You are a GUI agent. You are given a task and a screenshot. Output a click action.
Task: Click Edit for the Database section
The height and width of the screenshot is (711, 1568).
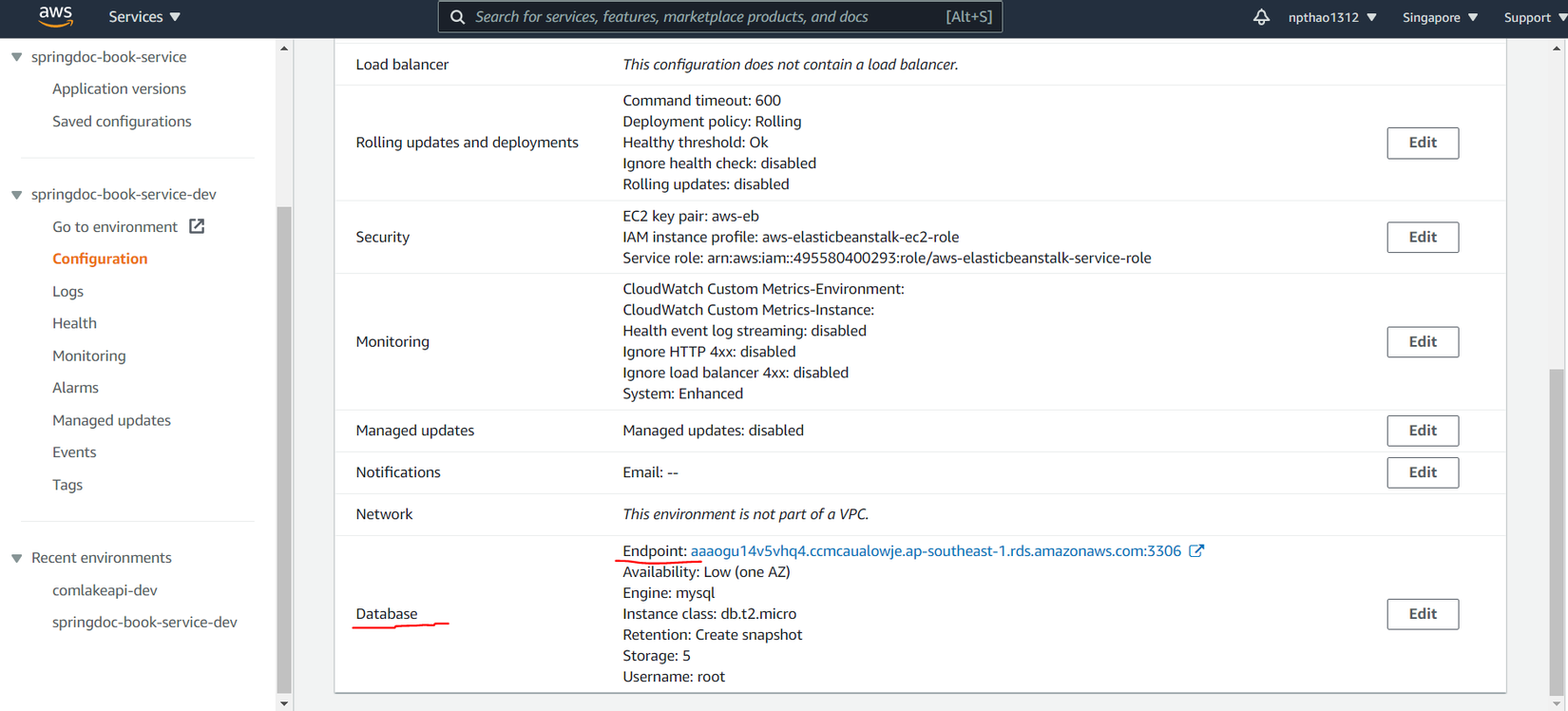1422,614
